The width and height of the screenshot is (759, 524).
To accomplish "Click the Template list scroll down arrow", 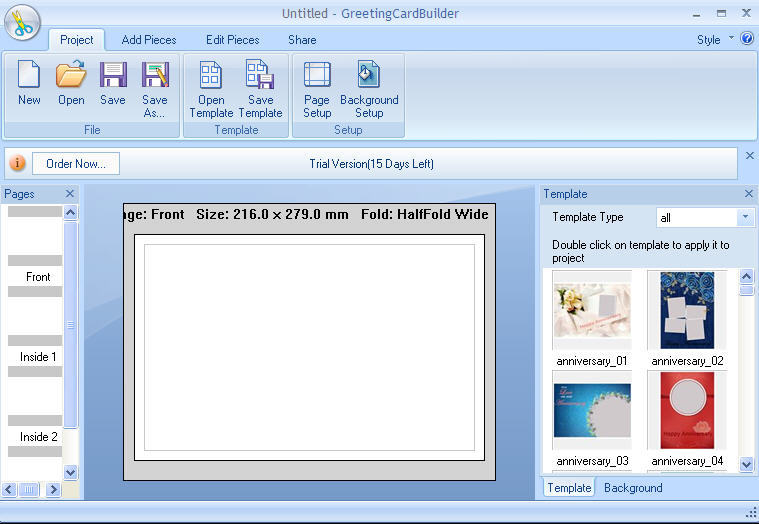I will pyautogui.click(x=746, y=464).
